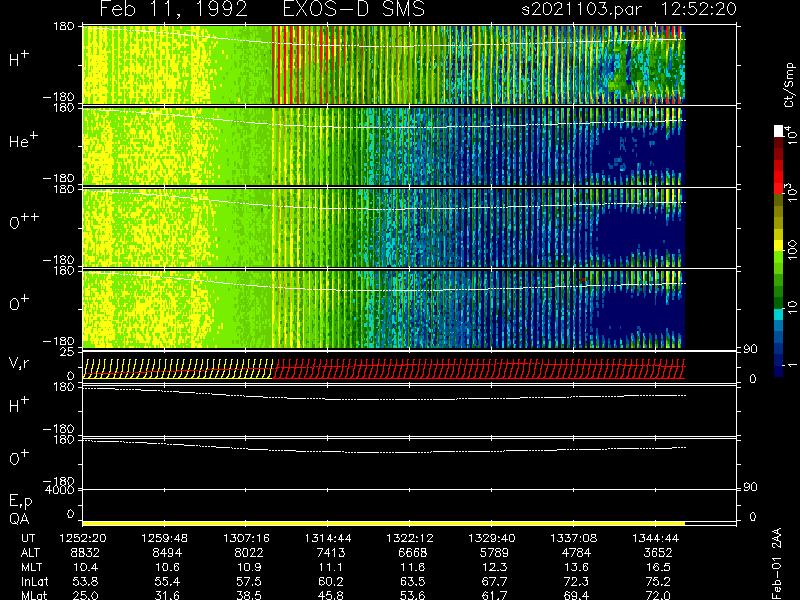Image resolution: width=800 pixels, height=600 pixels.
Task: Click the 'V,r' panel label
Action: (x=19, y=363)
